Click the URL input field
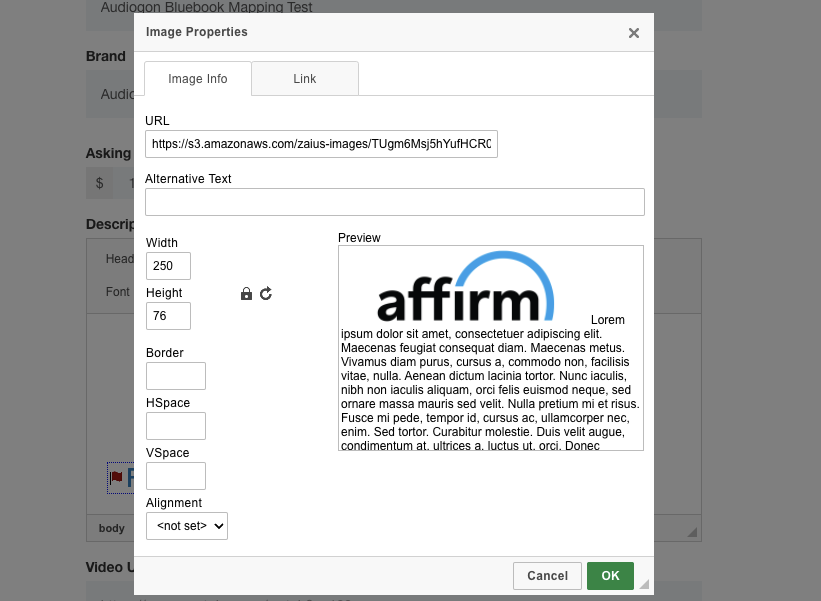The height and width of the screenshot is (601, 821). tap(321, 144)
